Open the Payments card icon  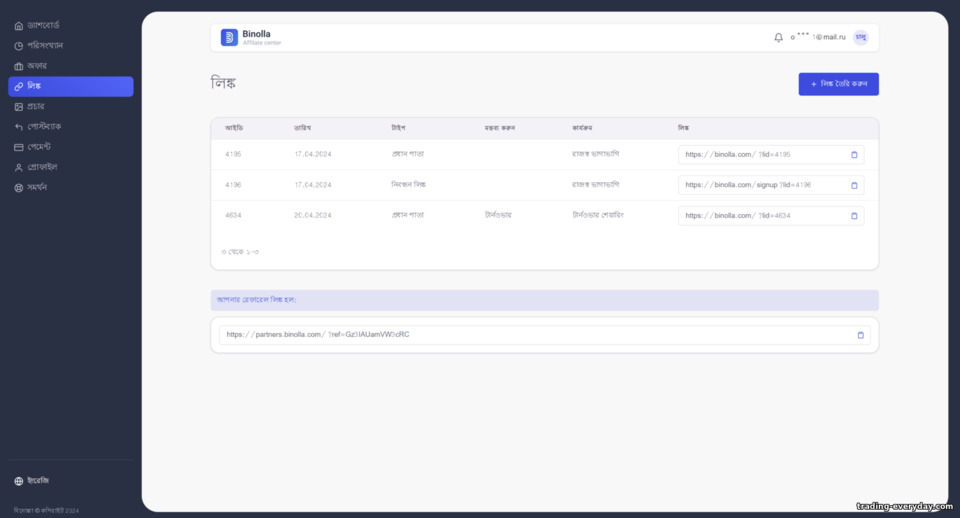18,147
